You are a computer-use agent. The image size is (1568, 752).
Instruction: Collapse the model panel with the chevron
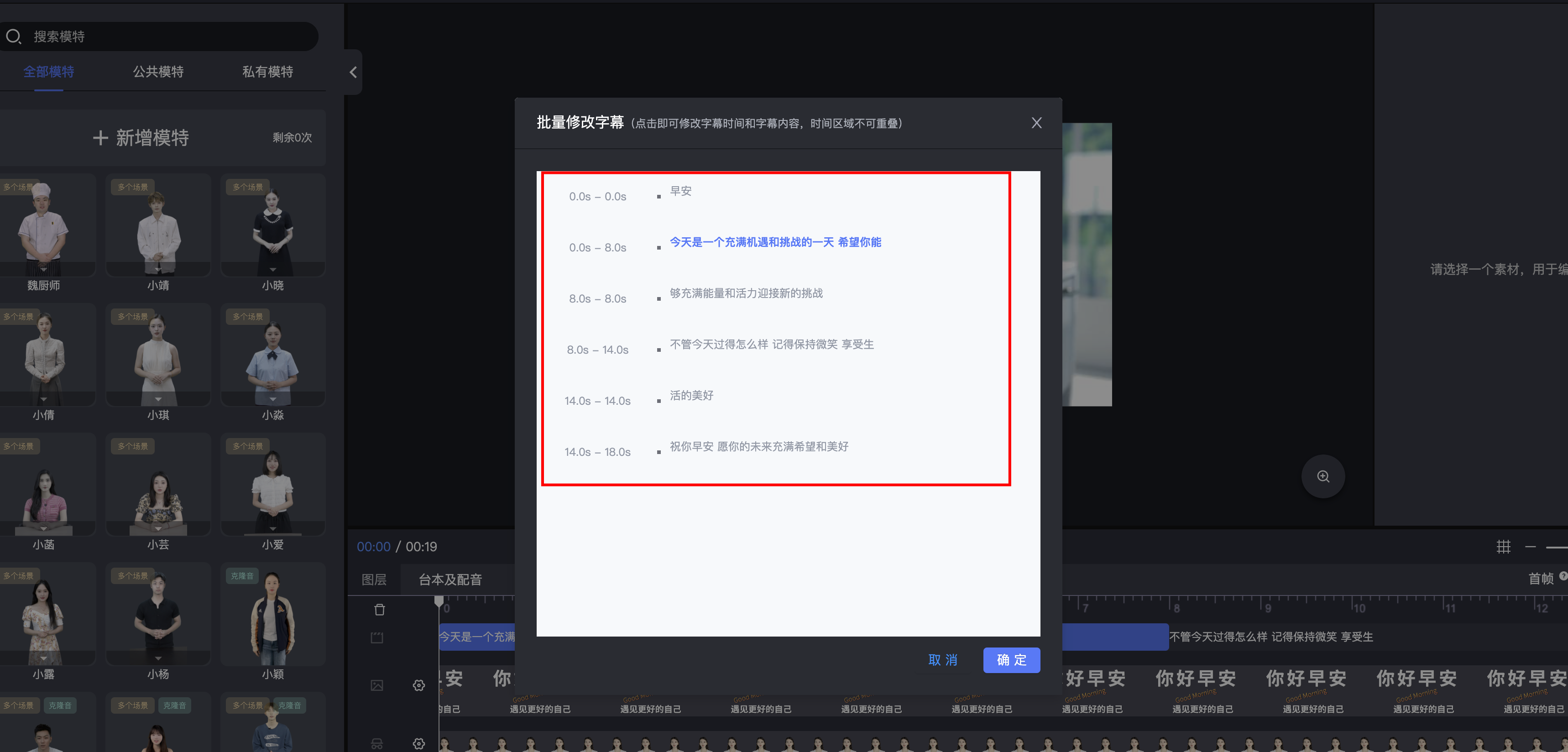(x=353, y=73)
